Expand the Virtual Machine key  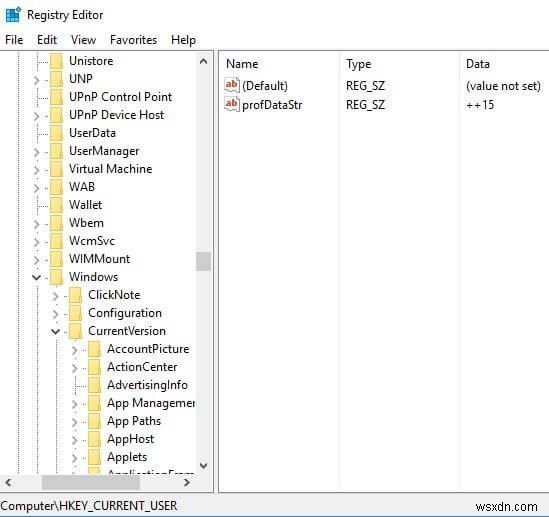[x=36, y=170]
